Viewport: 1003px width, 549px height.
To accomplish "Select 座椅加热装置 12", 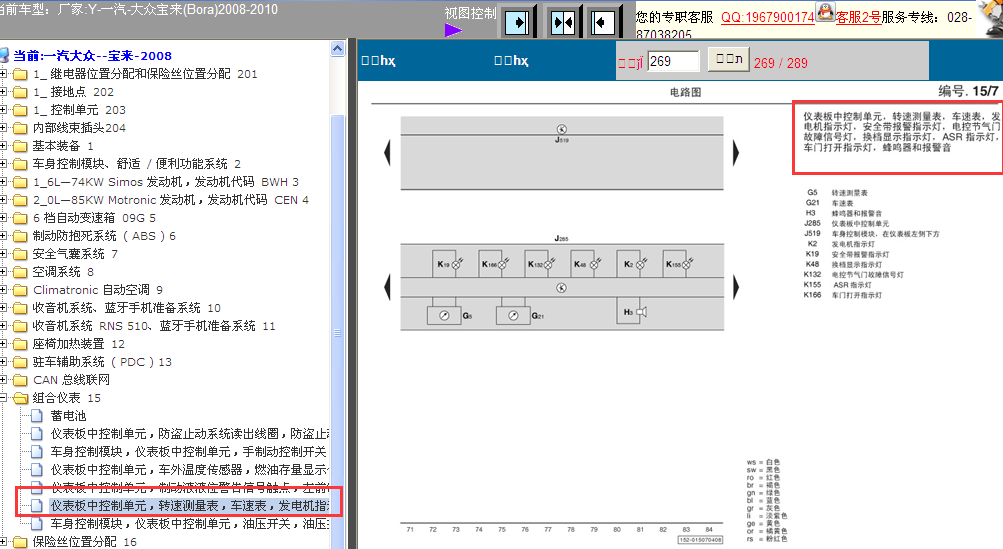I will [79, 344].
